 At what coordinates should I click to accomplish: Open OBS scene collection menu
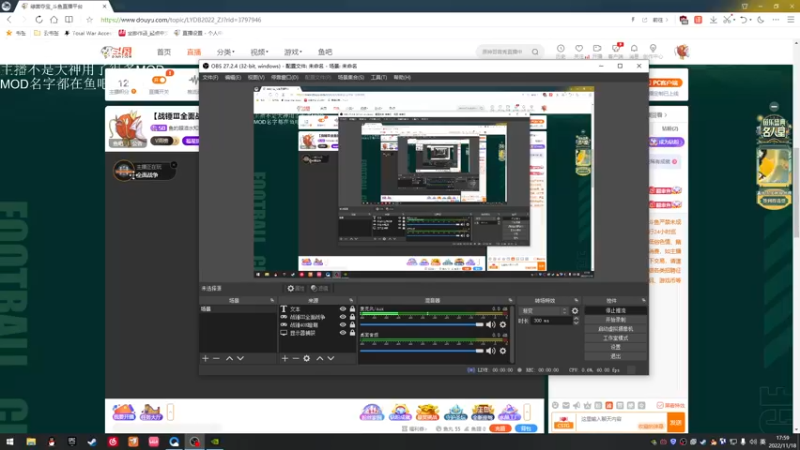click(351, 78)
